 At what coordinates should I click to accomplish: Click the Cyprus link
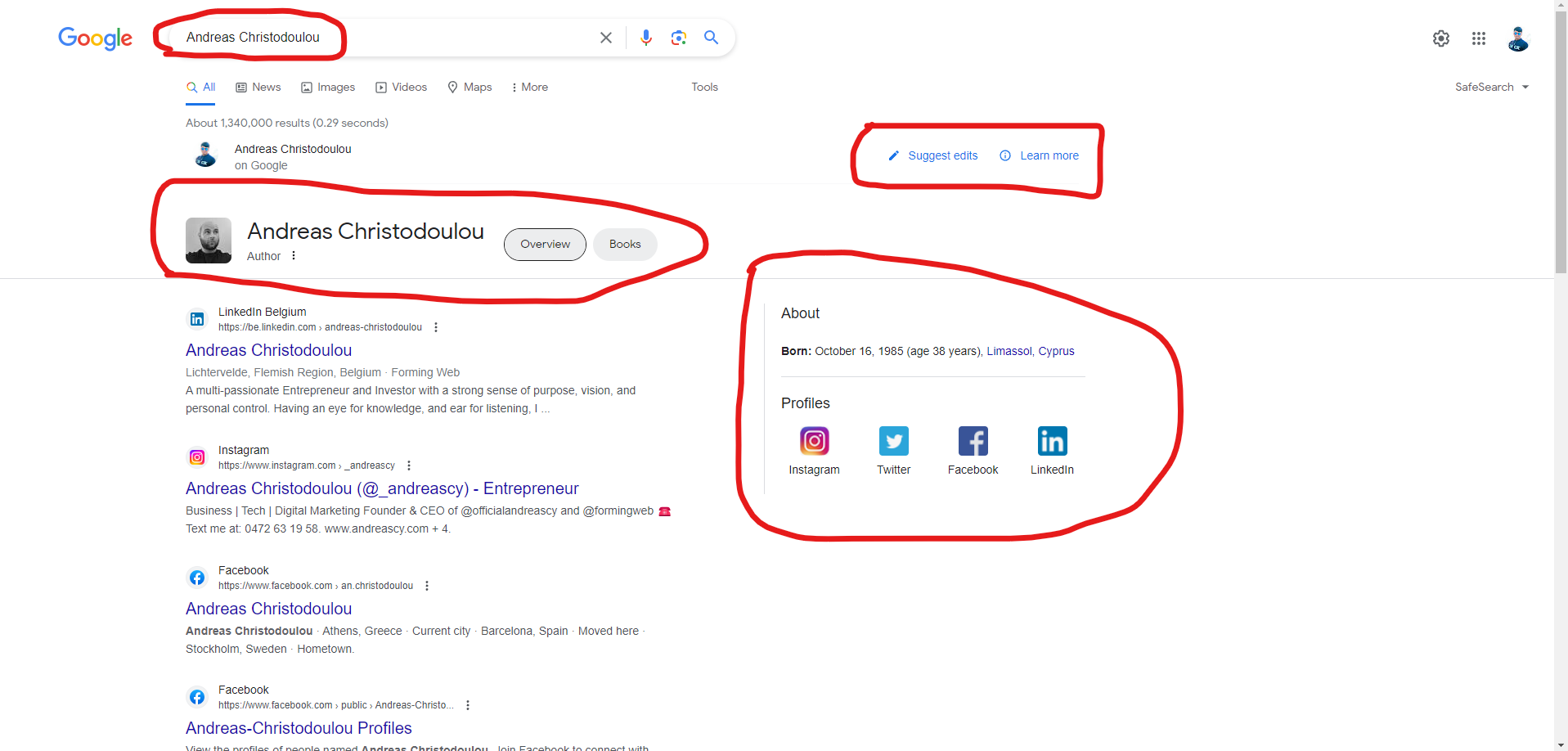1057,351
